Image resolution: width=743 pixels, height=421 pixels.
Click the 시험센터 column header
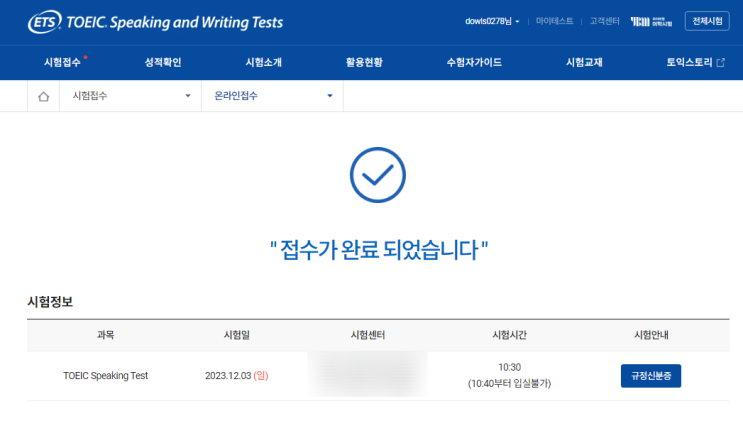pos(368,335)
